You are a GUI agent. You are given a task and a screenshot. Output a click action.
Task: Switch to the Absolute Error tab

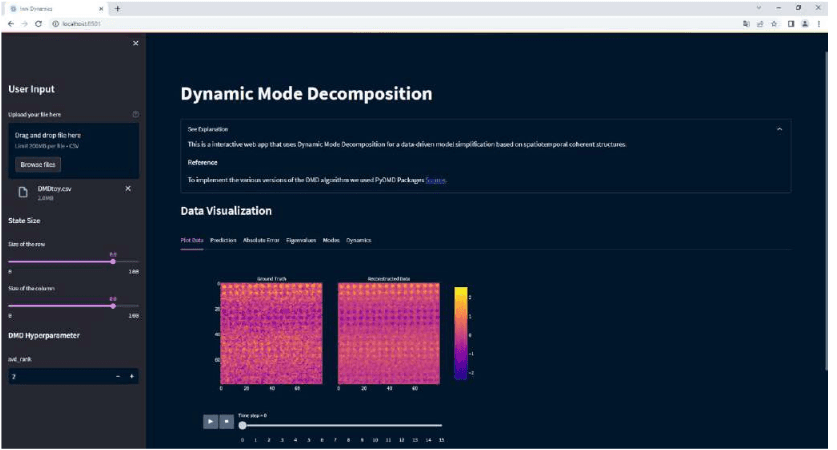[x=261, y=240]
